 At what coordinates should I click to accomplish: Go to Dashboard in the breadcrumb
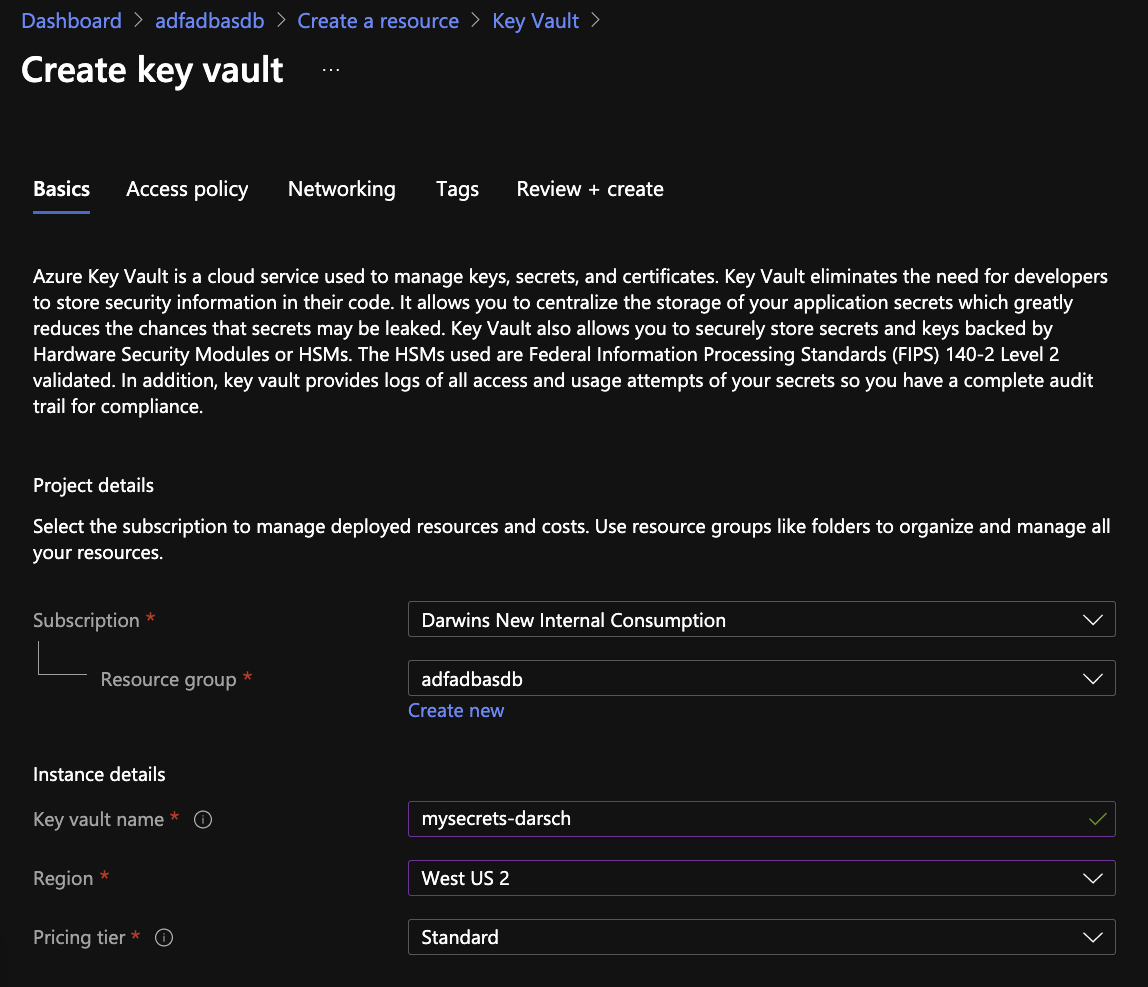(72, 21)
